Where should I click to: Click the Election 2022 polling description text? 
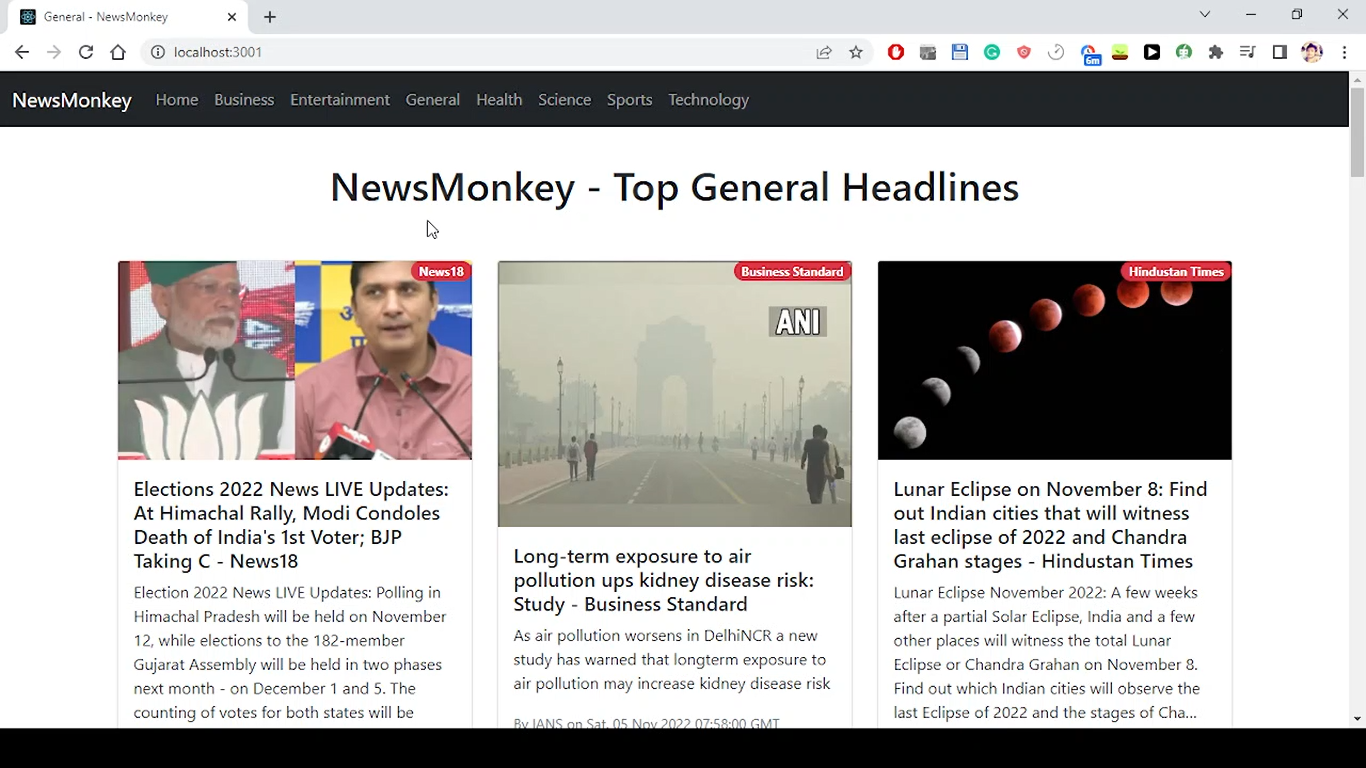(x=290, y=652)
